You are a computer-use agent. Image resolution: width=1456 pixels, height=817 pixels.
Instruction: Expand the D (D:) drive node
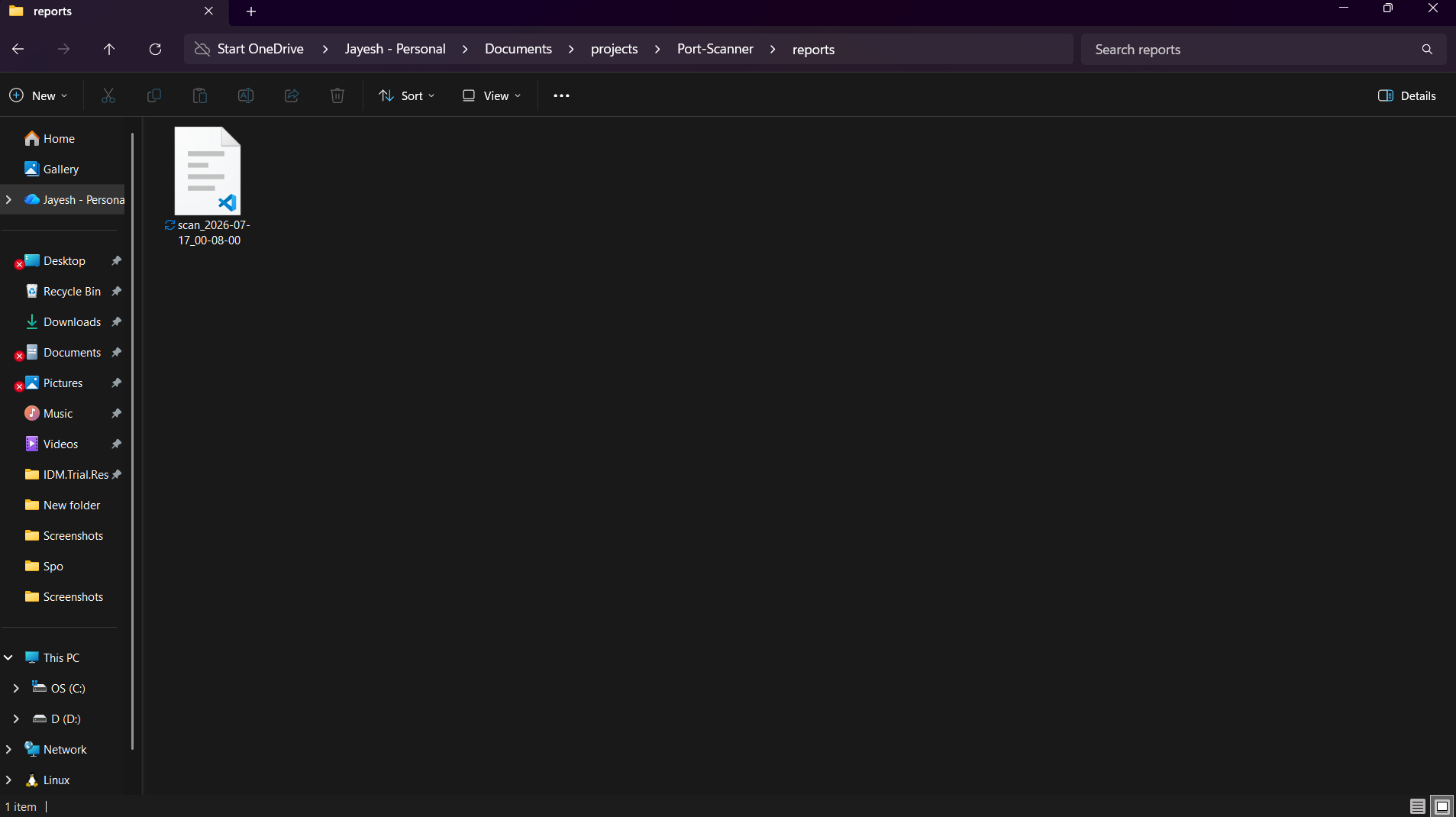point(16,719)
